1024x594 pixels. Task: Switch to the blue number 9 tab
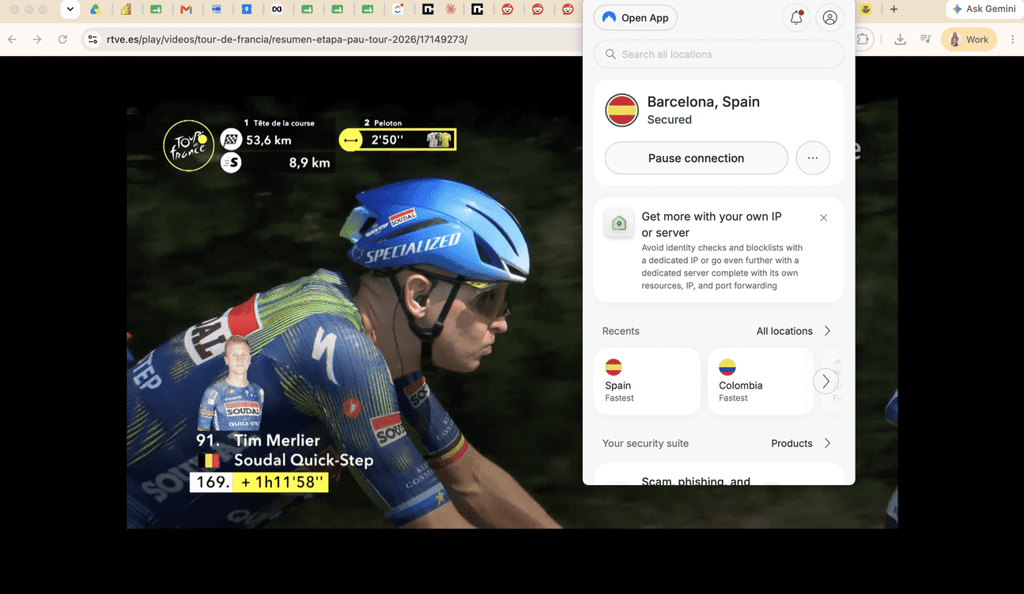coord(246,9)
